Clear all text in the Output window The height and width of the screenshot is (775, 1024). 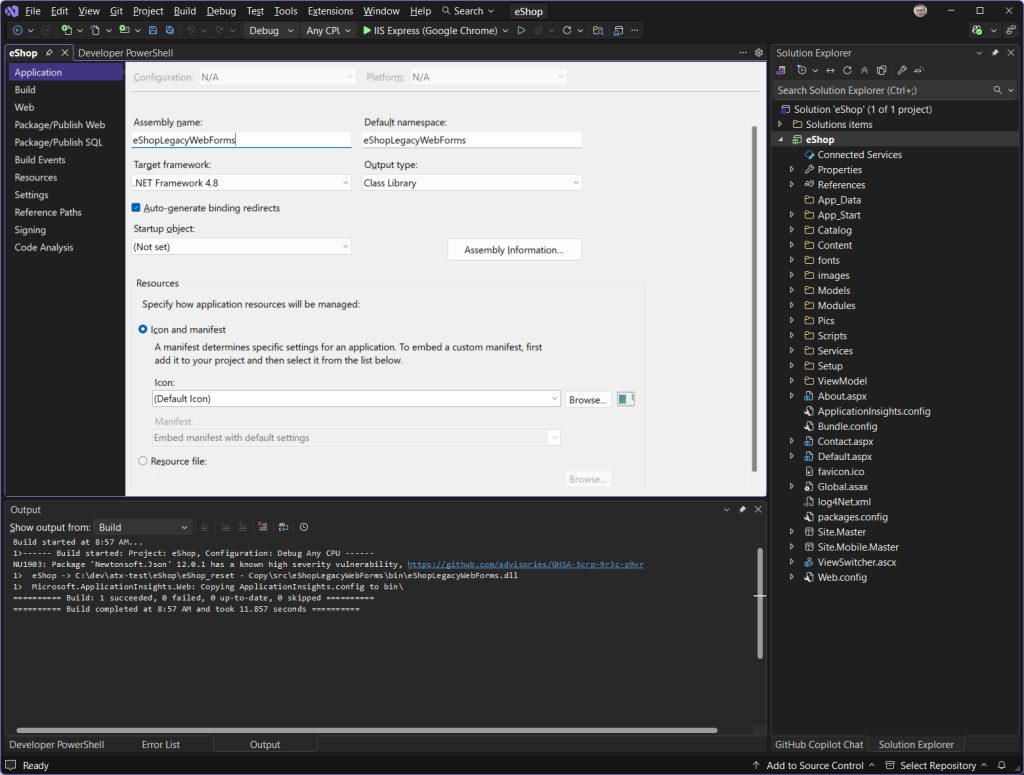(263, 526)
